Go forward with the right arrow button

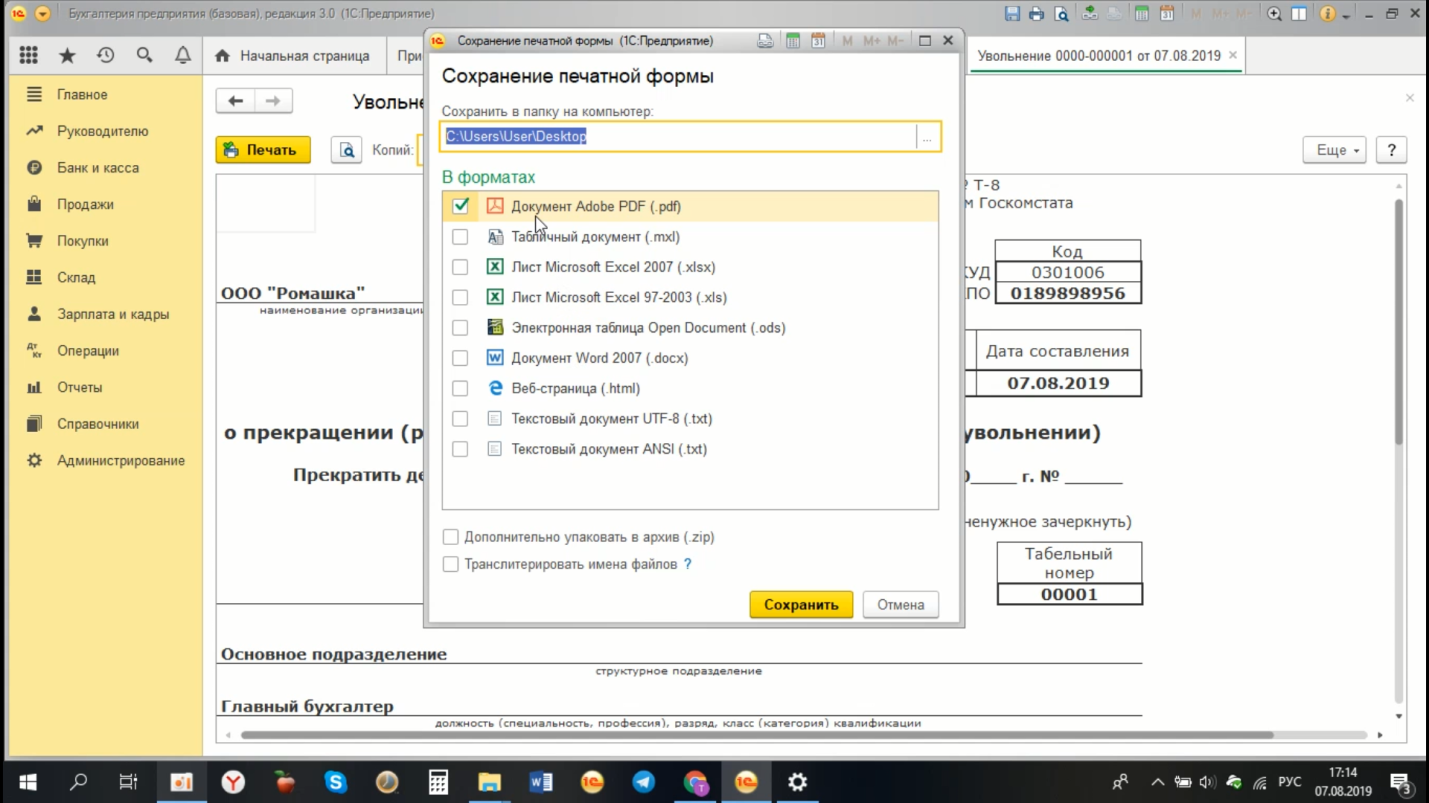[x=273, y=100]
